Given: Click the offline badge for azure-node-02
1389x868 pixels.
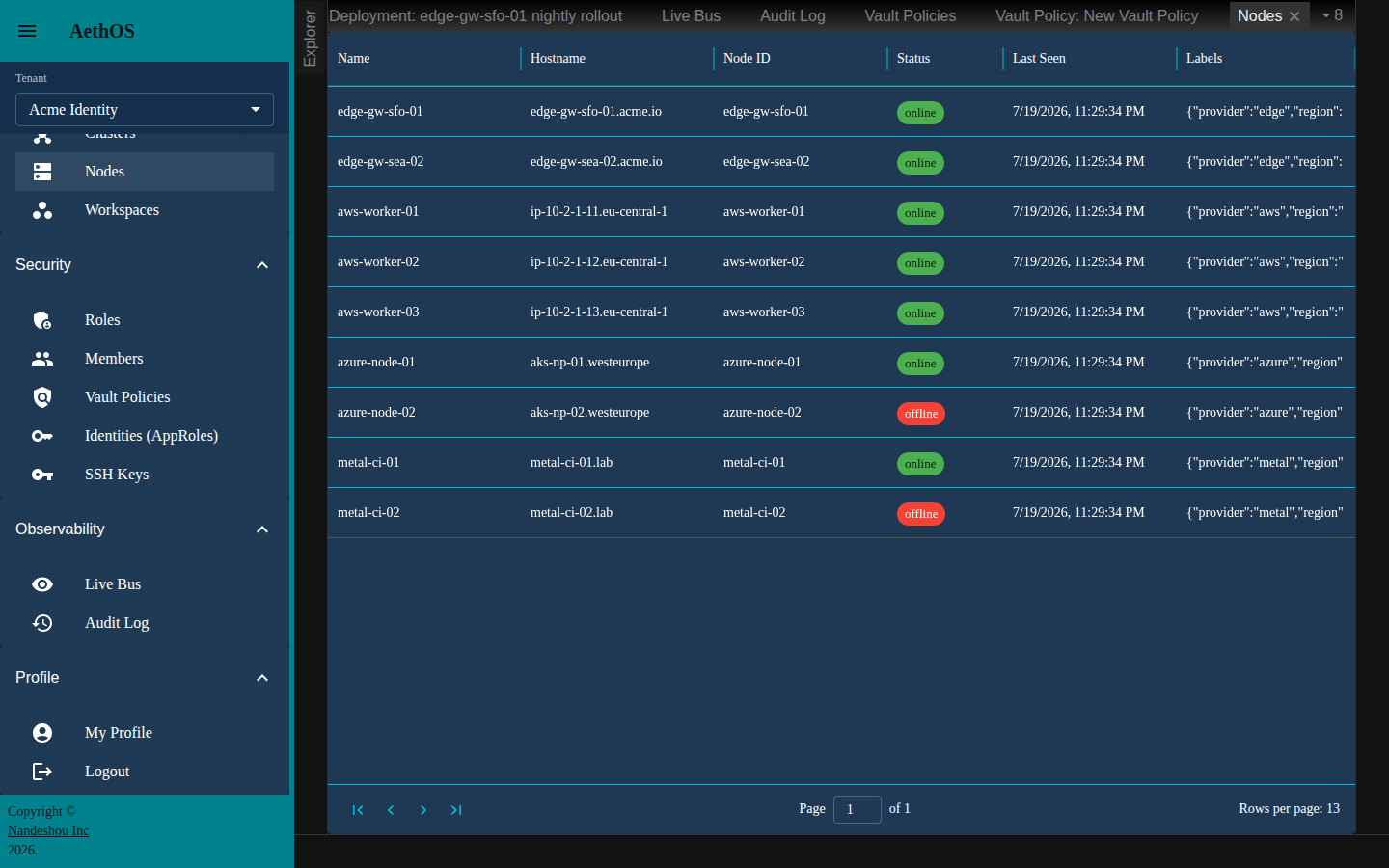Looking at the screenshot, I should (x=921, y=414).
